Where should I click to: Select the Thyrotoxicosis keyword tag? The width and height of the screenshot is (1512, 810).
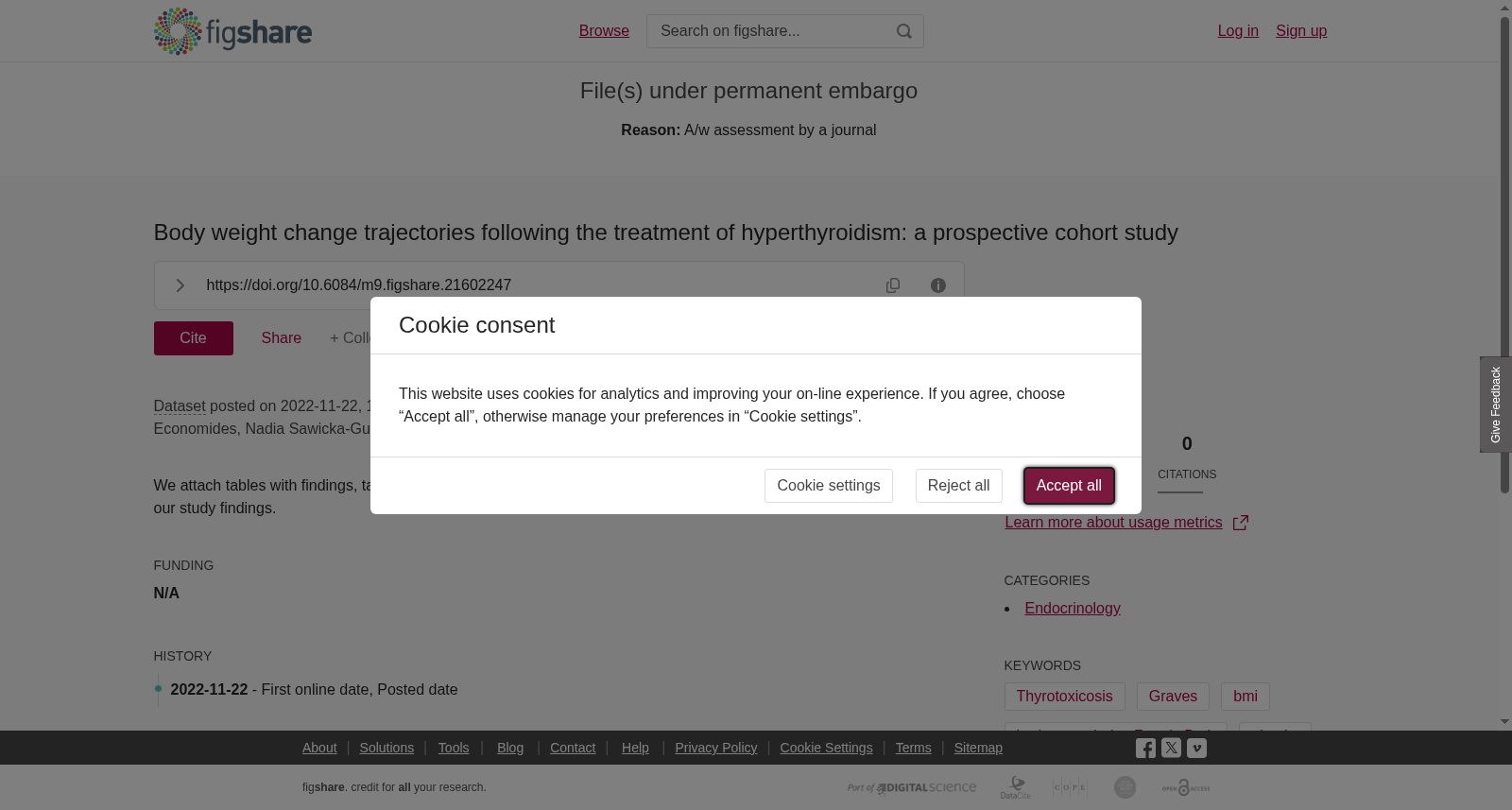[1064, 697]
